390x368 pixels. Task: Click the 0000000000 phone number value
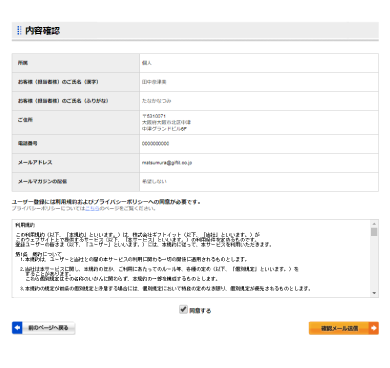tap(155, 144)
